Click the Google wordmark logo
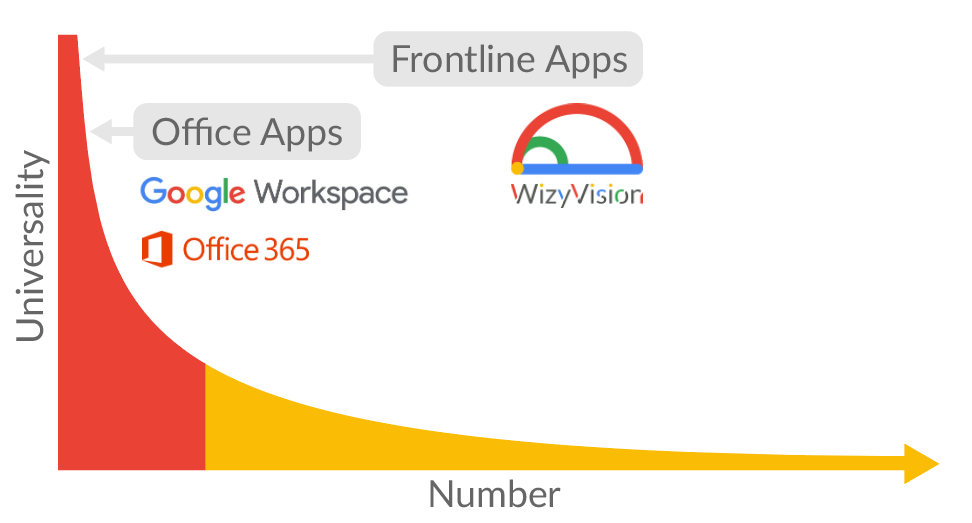This screenshot has width=972, height=523. point(193,193)
